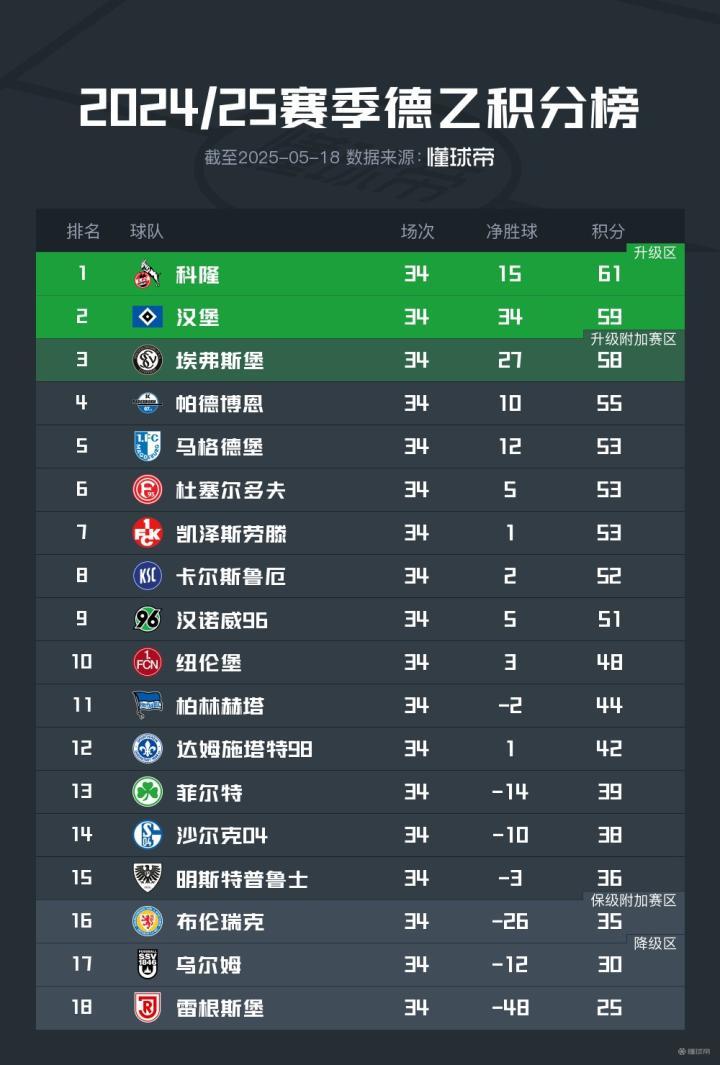The height and width of the screenshot is (1065, 720).
Task: Select the 卡尔斯鲁厄 KSC badge icon
Action: (147, 576)
